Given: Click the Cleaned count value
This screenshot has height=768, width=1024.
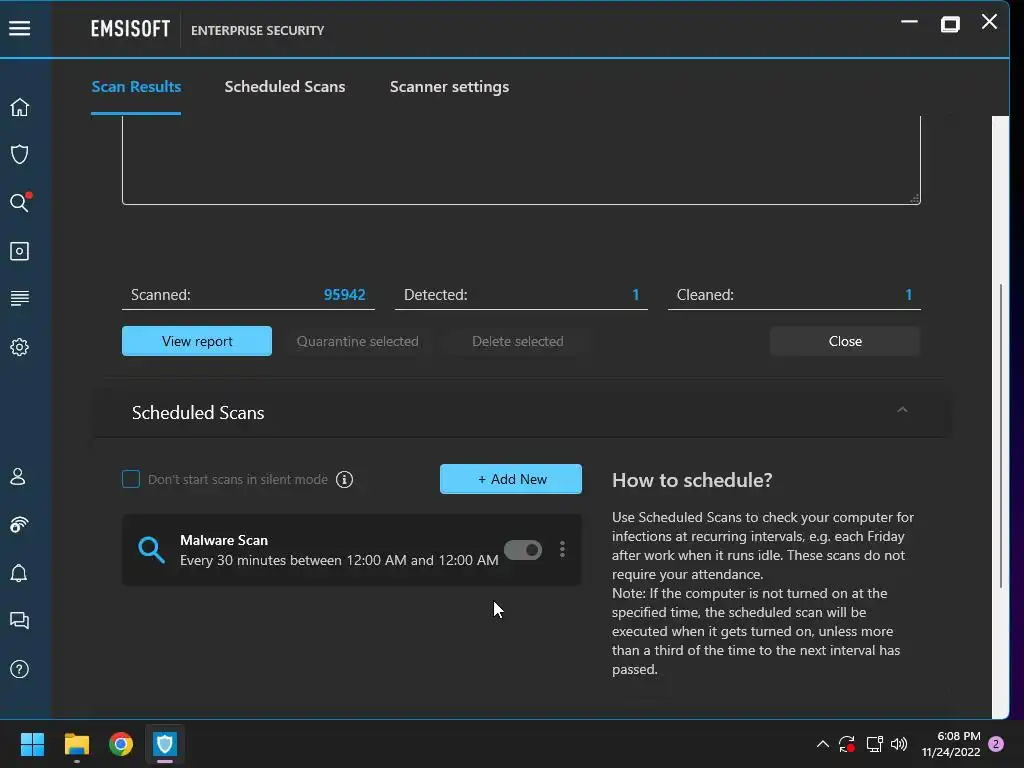Looking at the screenshot, I should pyautogui.click(x=908, y=295).
